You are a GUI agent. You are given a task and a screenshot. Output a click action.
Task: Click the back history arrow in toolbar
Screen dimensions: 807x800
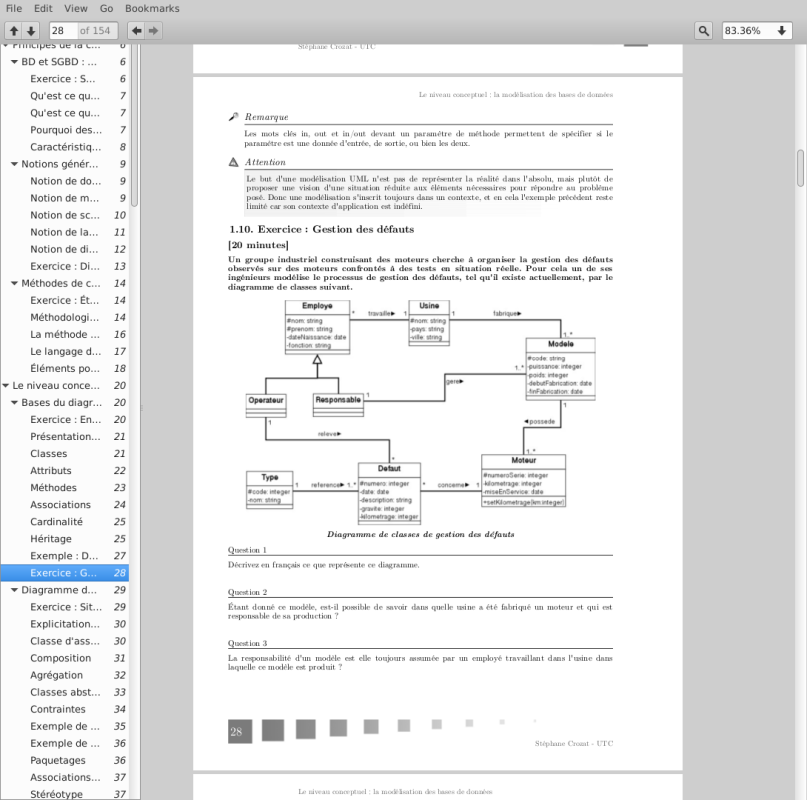[x=137, y=31]
